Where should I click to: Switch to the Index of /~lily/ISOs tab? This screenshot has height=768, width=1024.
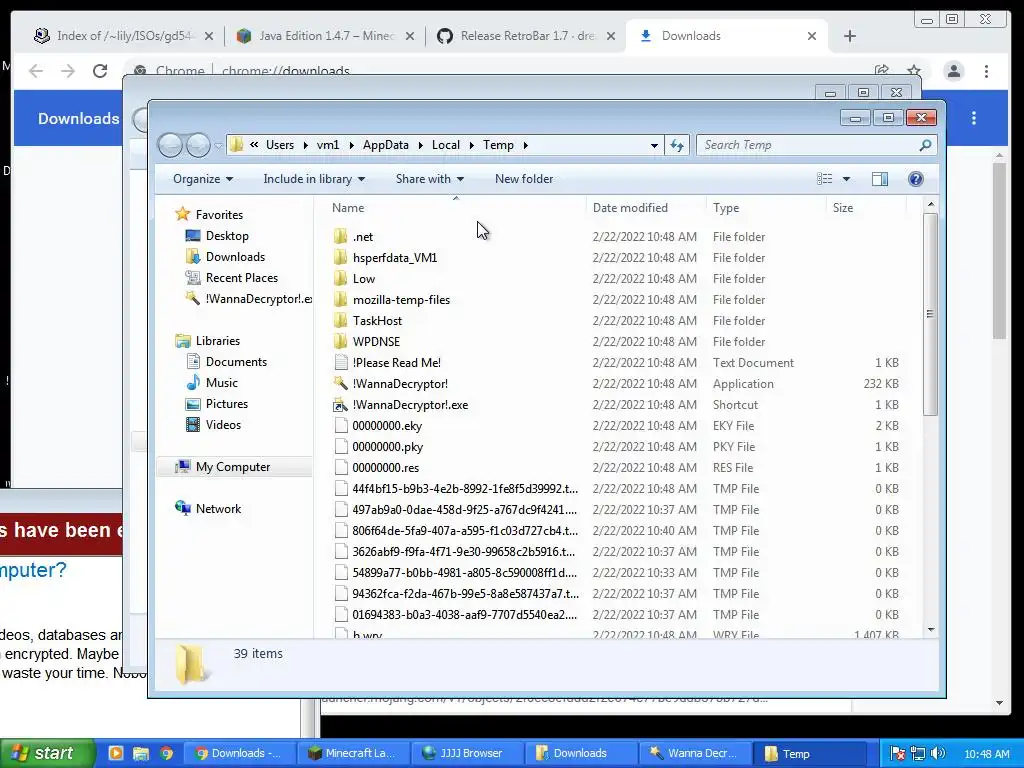(124, 36)
